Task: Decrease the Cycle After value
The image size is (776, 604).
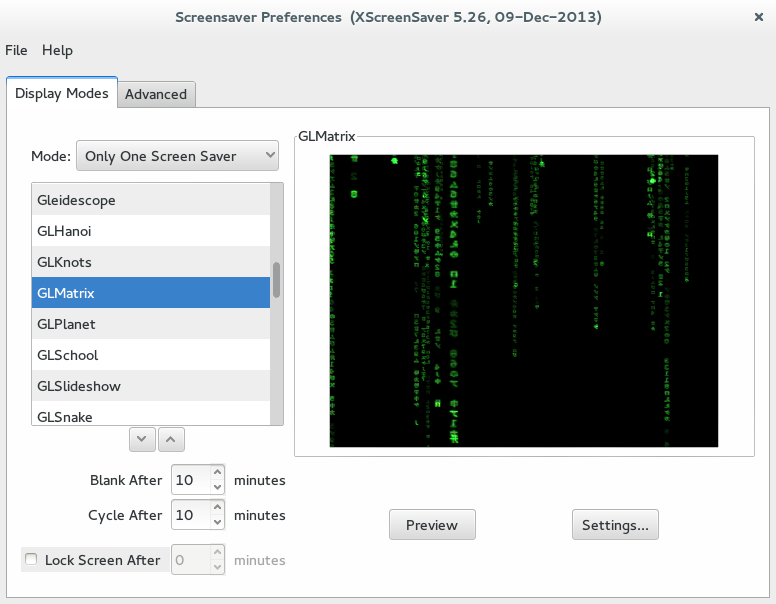Action: coord(217,522)
